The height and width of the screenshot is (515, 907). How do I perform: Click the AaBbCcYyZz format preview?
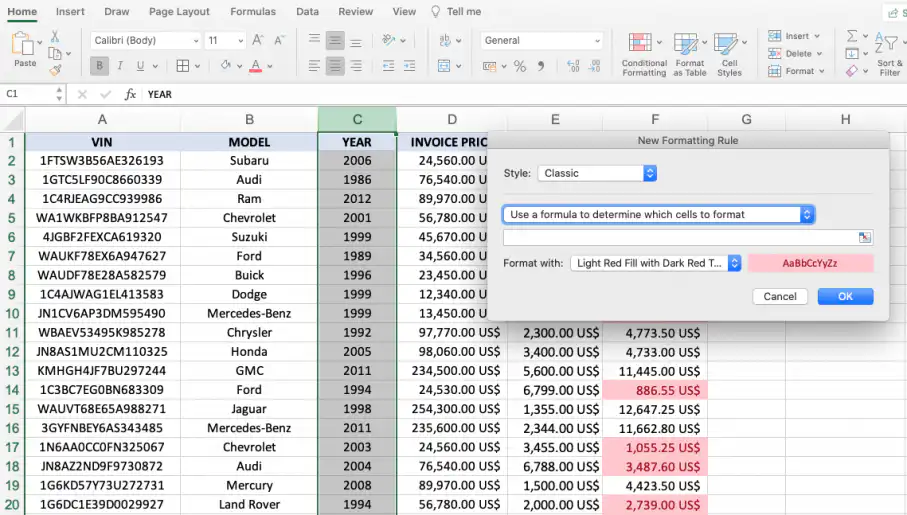click(810, 263)
